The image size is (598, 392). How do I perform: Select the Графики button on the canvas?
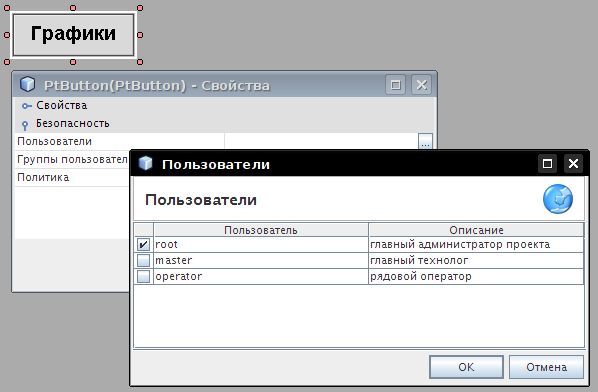click(x=73, y=35)
